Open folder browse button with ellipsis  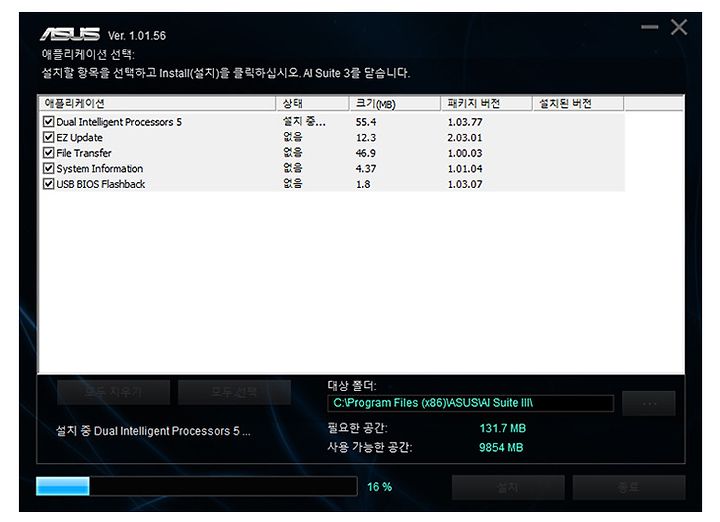tap(649, 404)
